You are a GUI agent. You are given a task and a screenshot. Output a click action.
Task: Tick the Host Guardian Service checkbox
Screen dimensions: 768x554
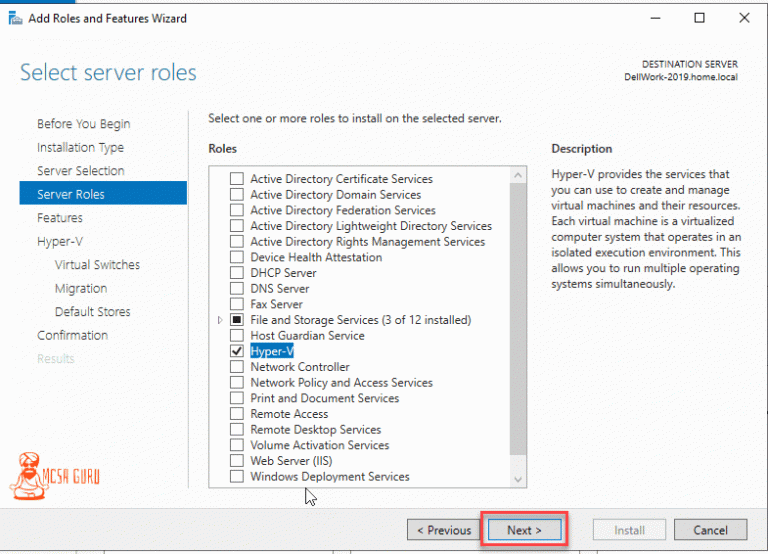[x=237, y=336]
